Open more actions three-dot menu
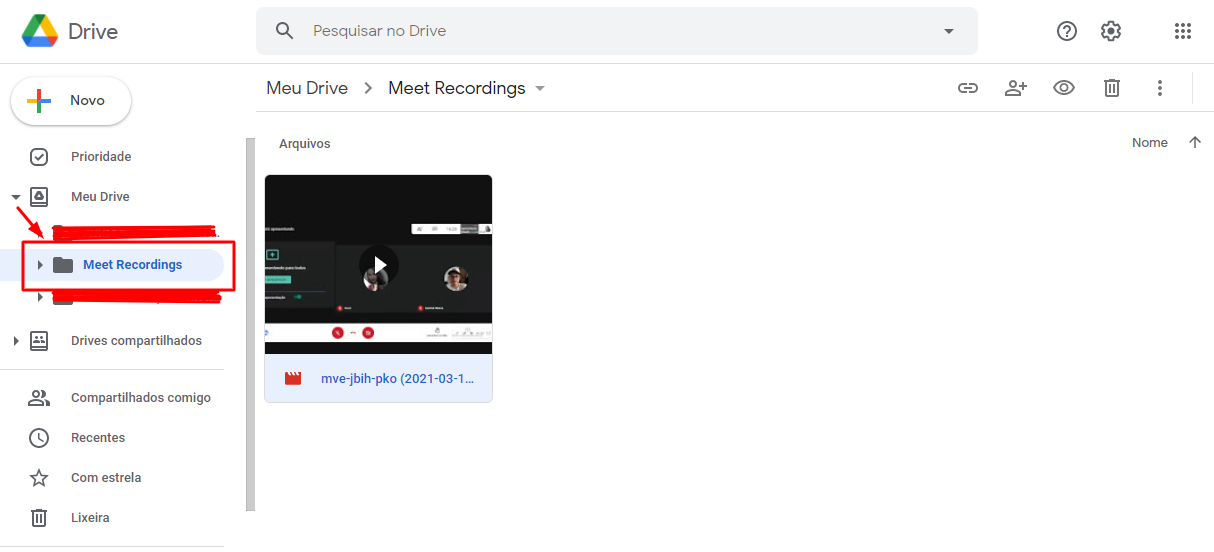Screen dimensions: 1214x552 coord(1160,88)
